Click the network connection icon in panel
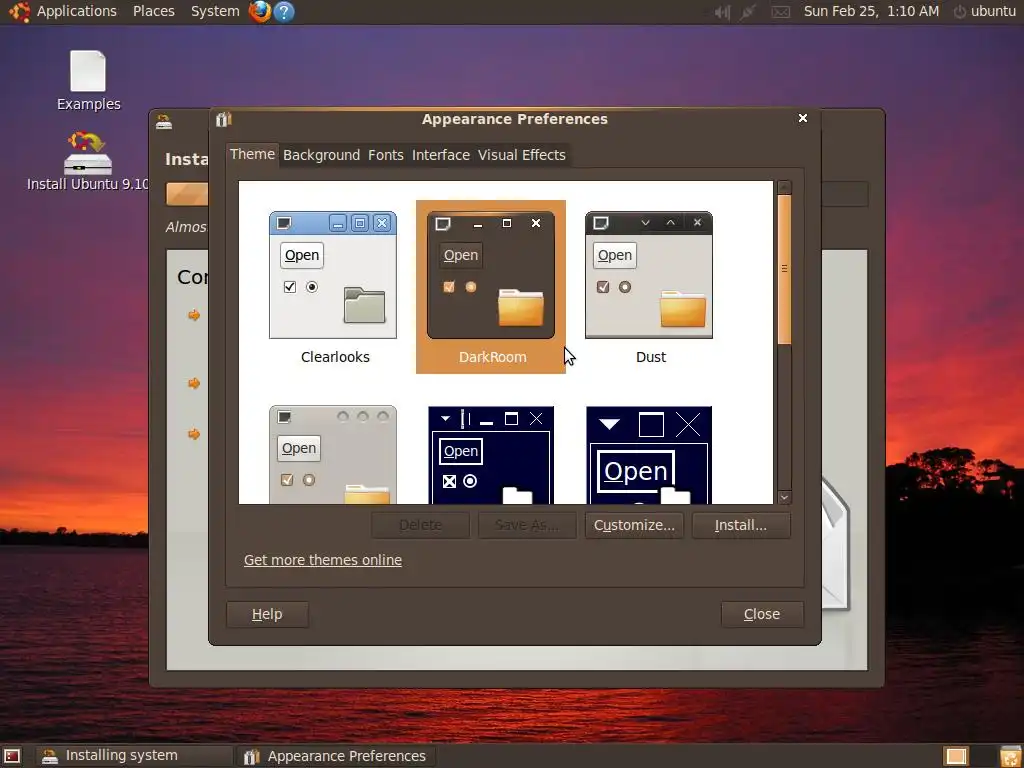This screenshot has height=768, width=1024. point(749,12)
